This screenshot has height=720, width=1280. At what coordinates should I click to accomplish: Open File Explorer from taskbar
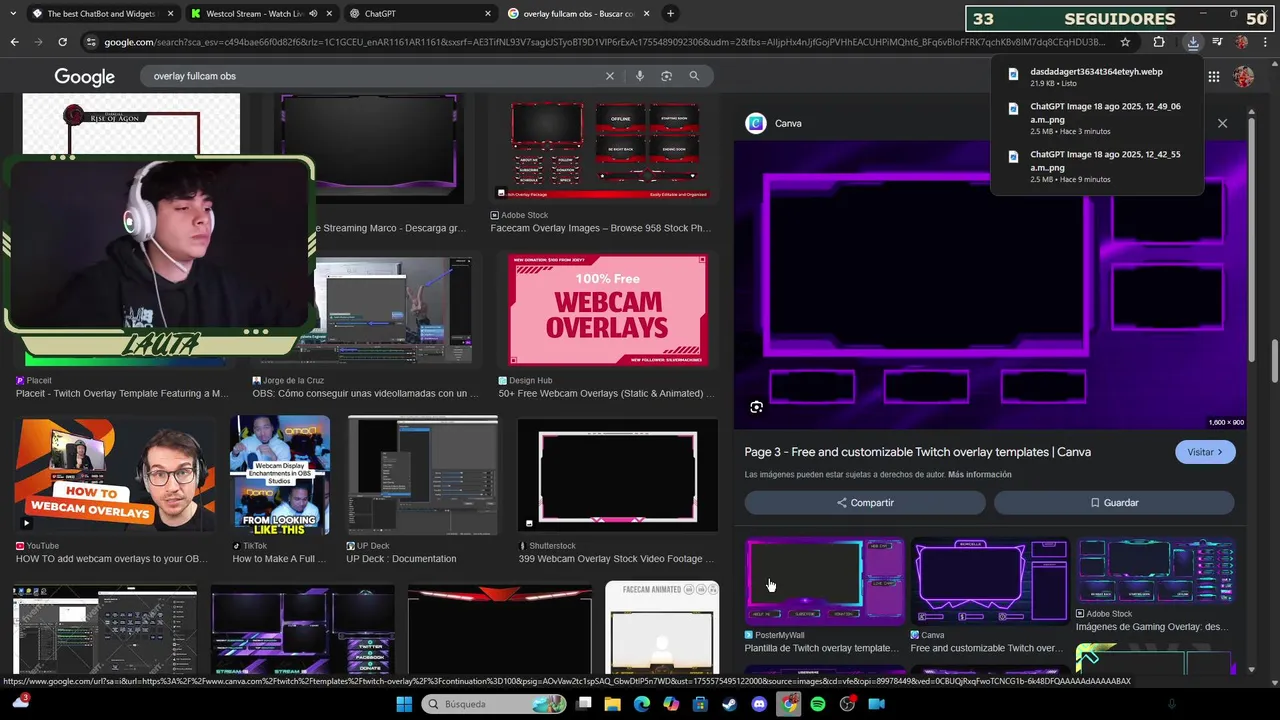(x=613, y=704)
